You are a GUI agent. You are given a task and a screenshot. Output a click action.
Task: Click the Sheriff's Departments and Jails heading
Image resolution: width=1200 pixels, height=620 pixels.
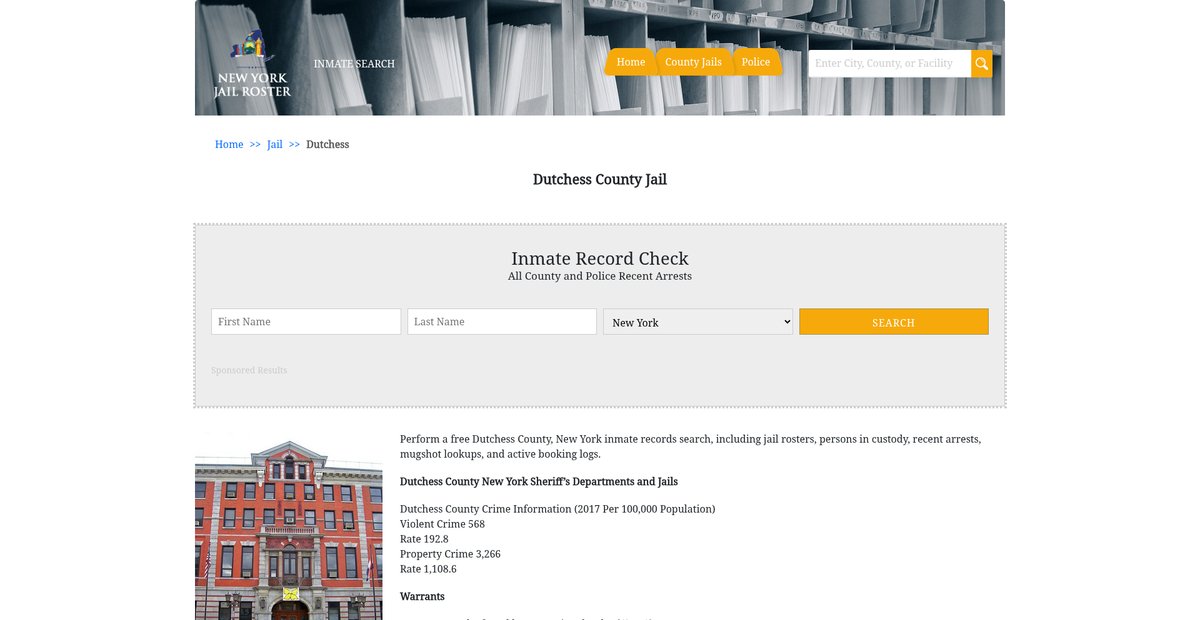pyautogui.click(x=539, y=482)
